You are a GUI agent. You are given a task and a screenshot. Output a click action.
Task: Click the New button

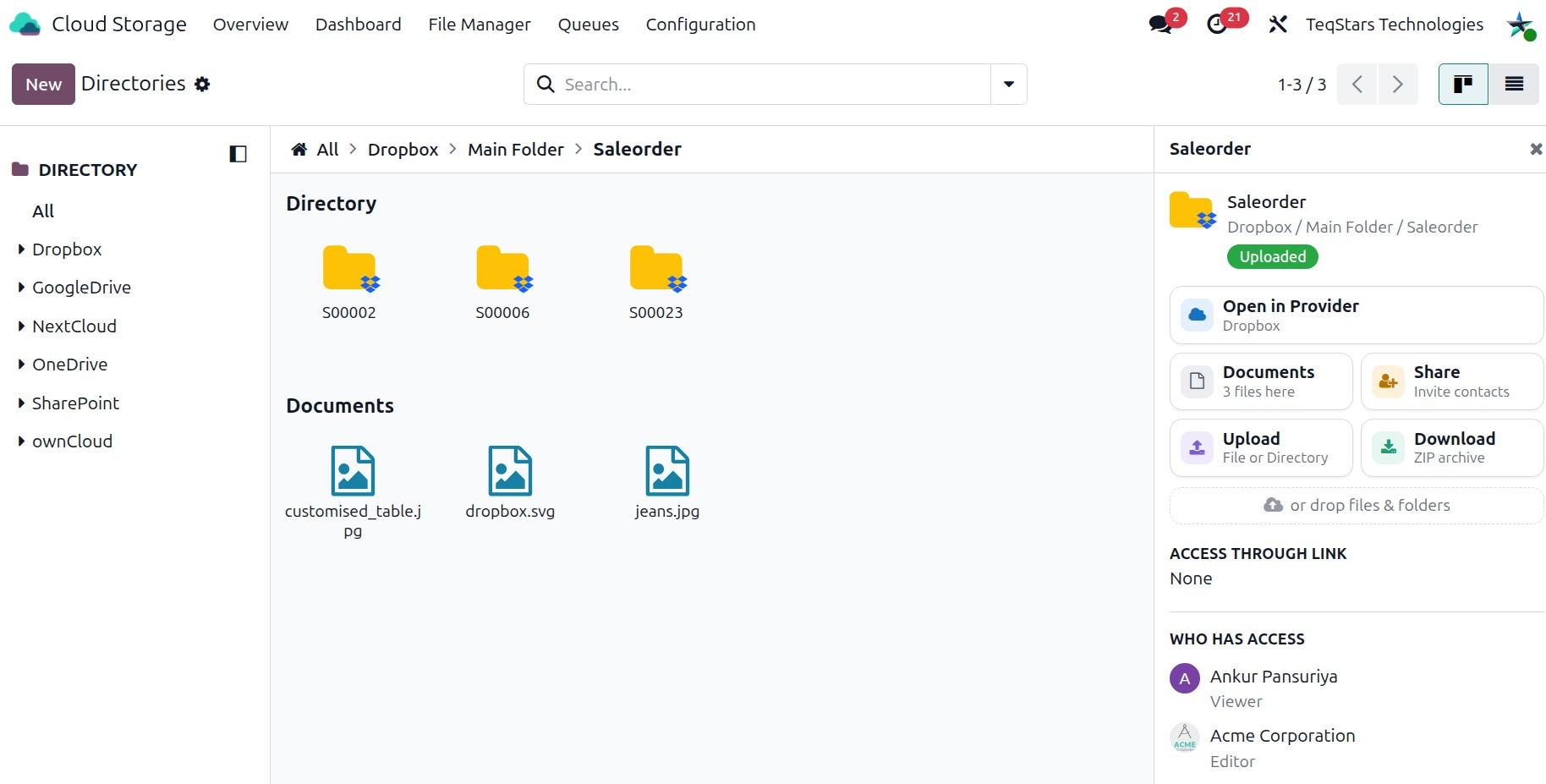point(43,84)
